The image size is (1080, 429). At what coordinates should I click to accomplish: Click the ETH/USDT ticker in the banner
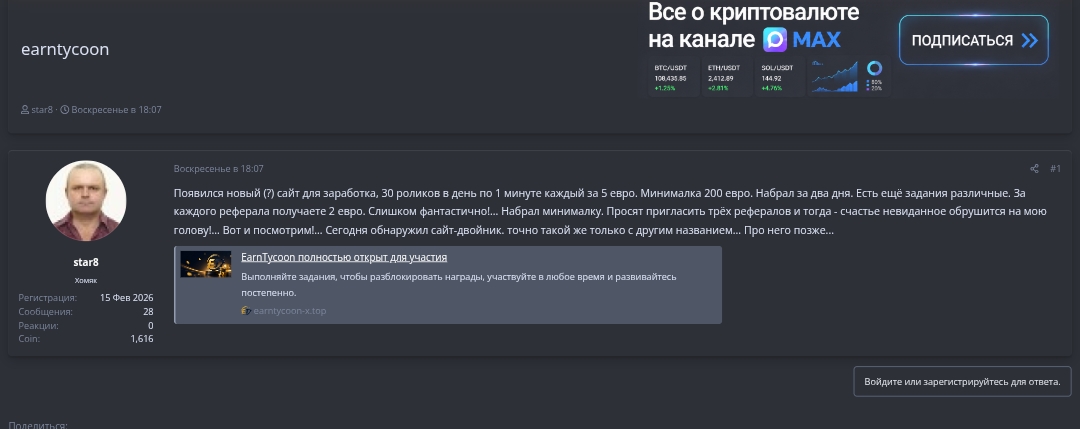727,78
